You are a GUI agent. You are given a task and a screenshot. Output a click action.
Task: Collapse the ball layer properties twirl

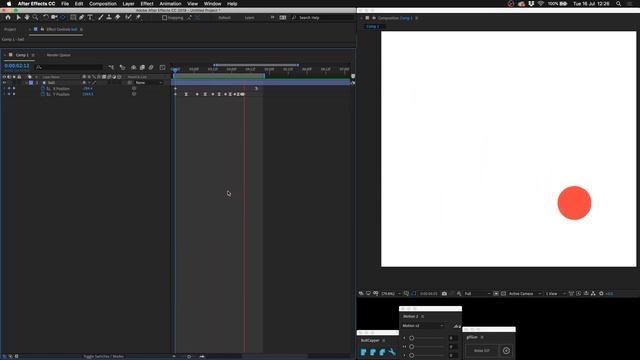click(x=27, y=83)
